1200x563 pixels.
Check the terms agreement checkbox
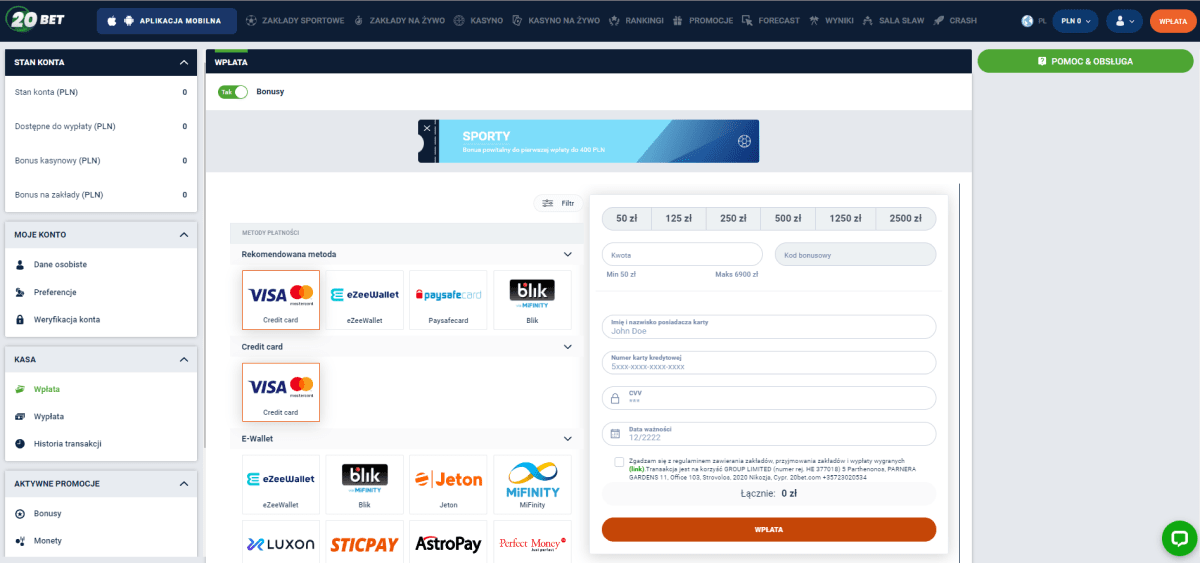[x=619, y=462]
